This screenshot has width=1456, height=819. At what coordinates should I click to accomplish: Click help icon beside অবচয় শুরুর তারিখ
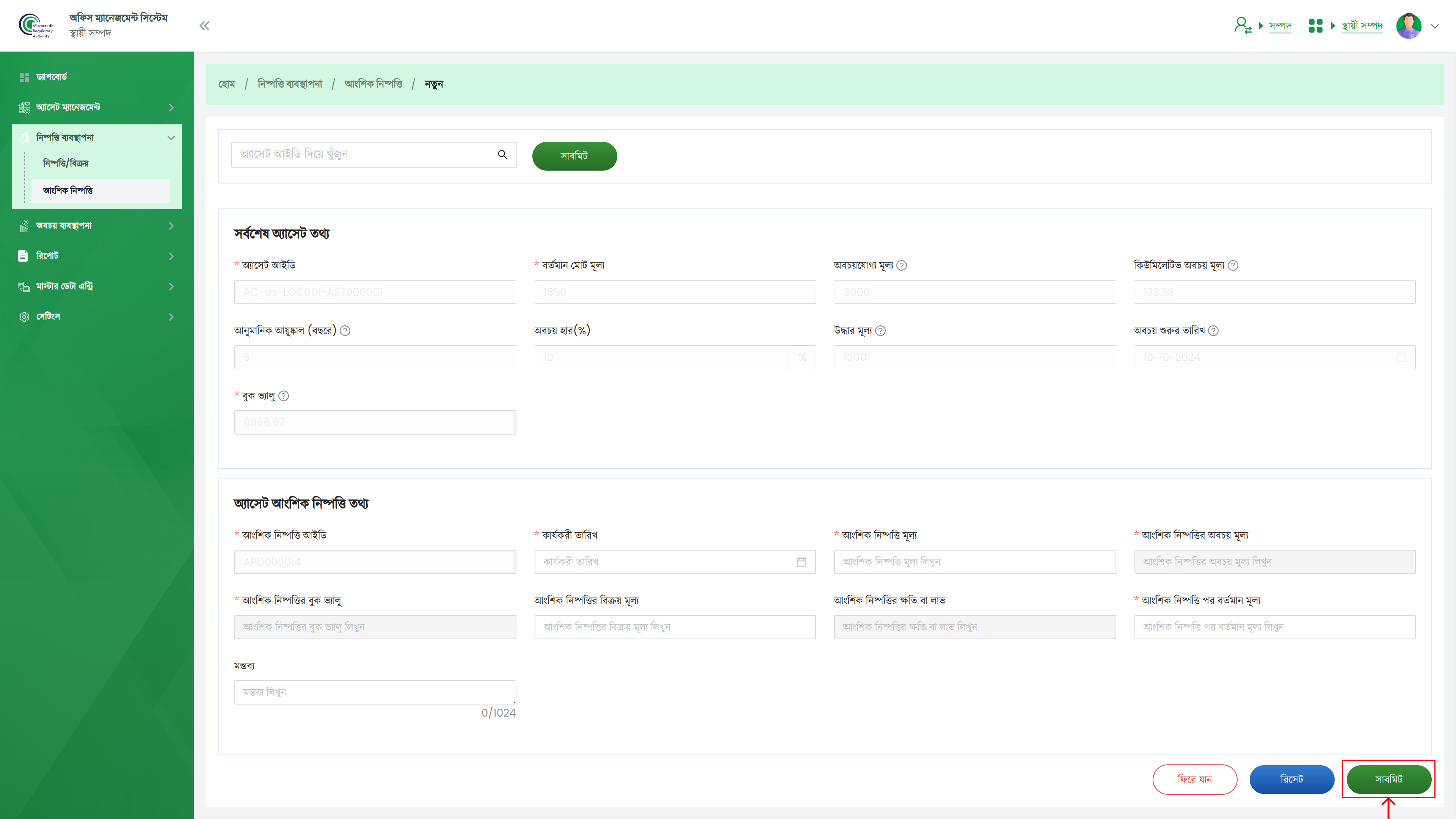coord(1213,331)
